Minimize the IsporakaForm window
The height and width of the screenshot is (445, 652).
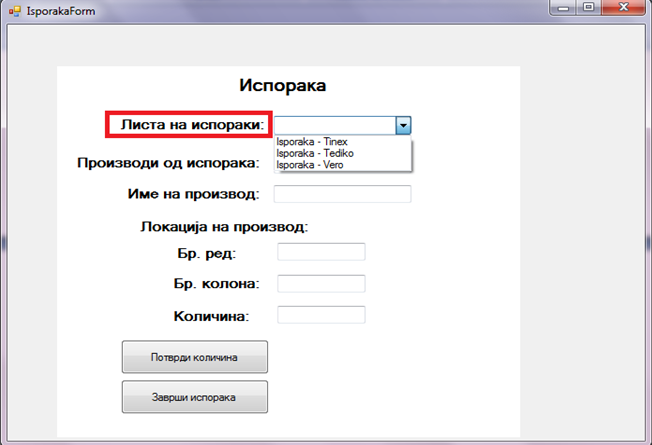[x=562, y=8]
